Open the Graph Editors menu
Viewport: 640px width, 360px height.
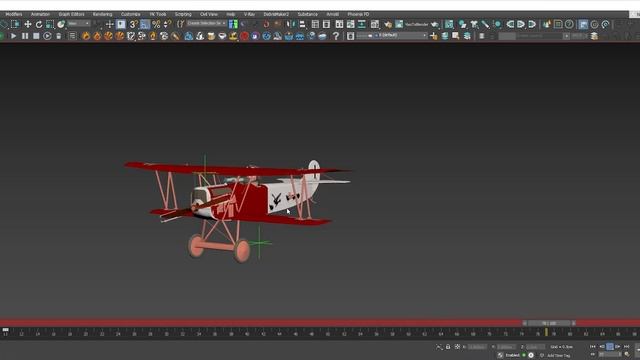point(71,14)
